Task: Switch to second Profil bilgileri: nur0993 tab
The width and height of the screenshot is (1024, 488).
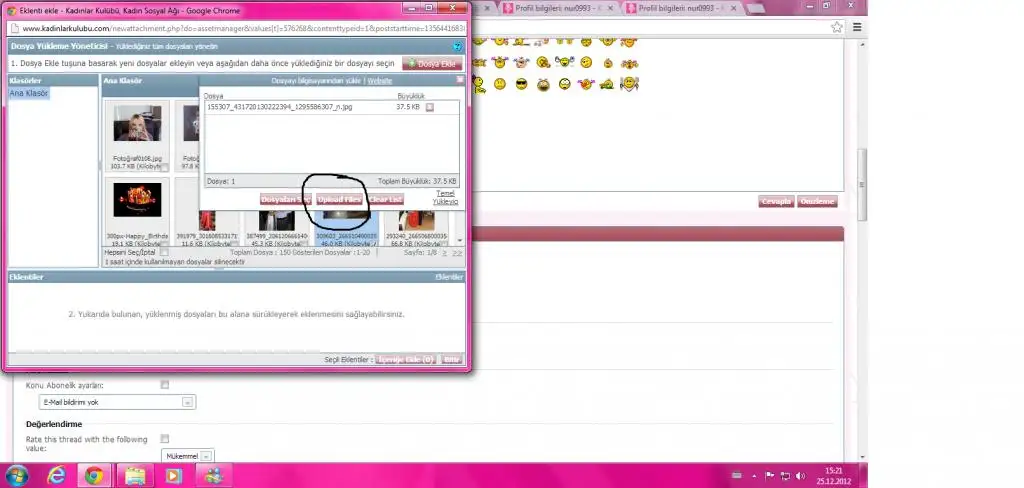Action: click(x=679, y=8)
